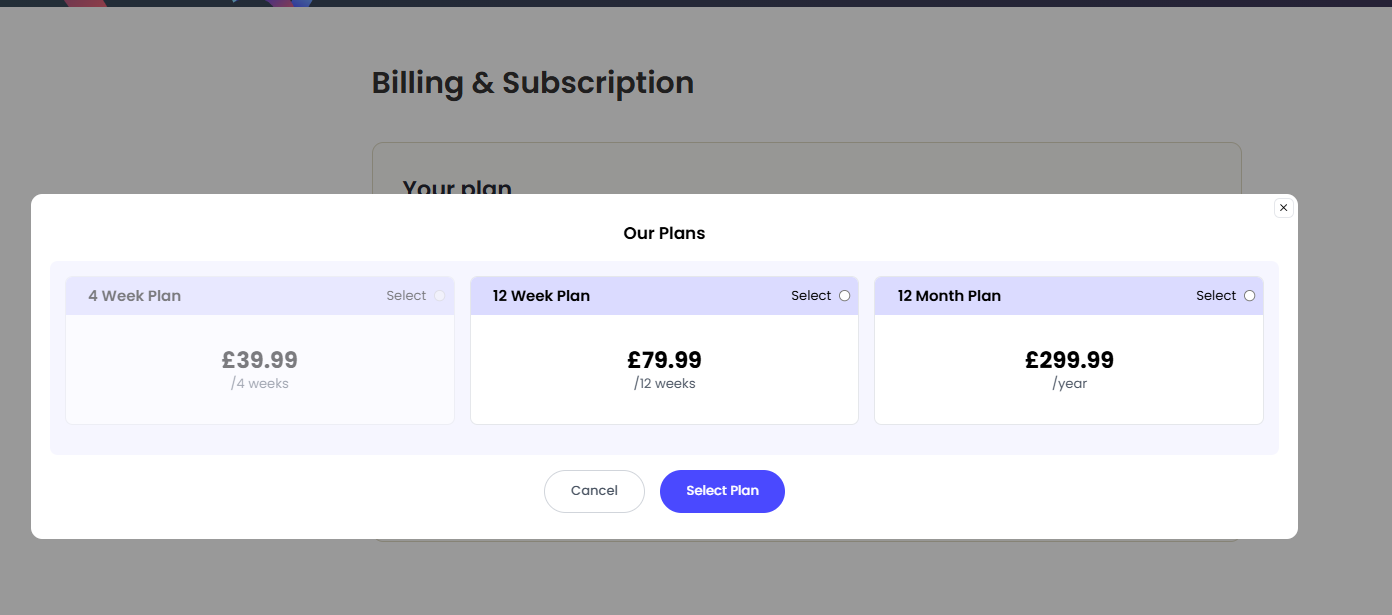Click the /4 weeks billing period text
The height and width of the screenshot is (615, 1392).
point(260,384)
